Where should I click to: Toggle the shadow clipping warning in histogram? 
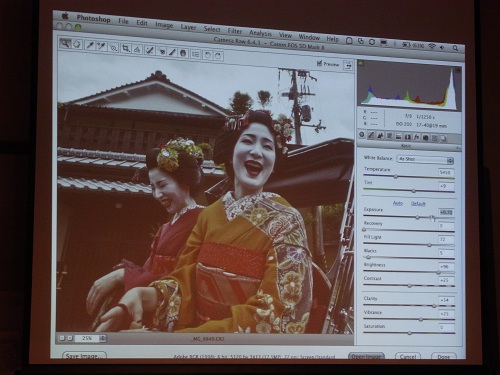coord(361,62)
